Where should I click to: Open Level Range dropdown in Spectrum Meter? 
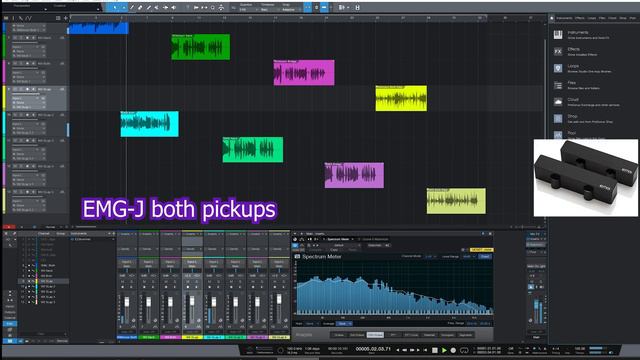pyautogui.click(x=469, y=256)
